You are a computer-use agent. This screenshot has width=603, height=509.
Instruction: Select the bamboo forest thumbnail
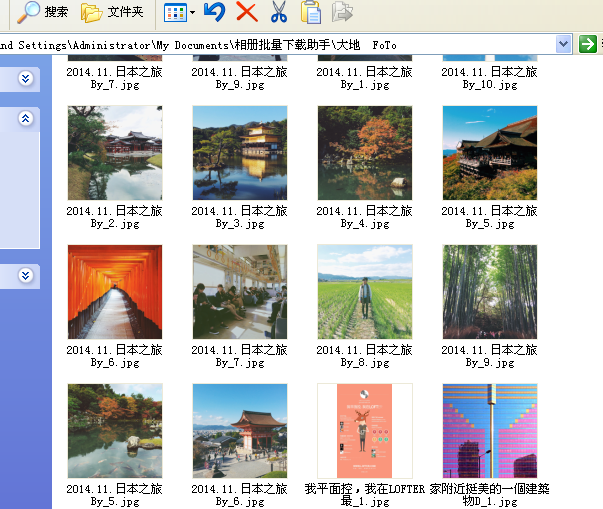pos(490,292)
